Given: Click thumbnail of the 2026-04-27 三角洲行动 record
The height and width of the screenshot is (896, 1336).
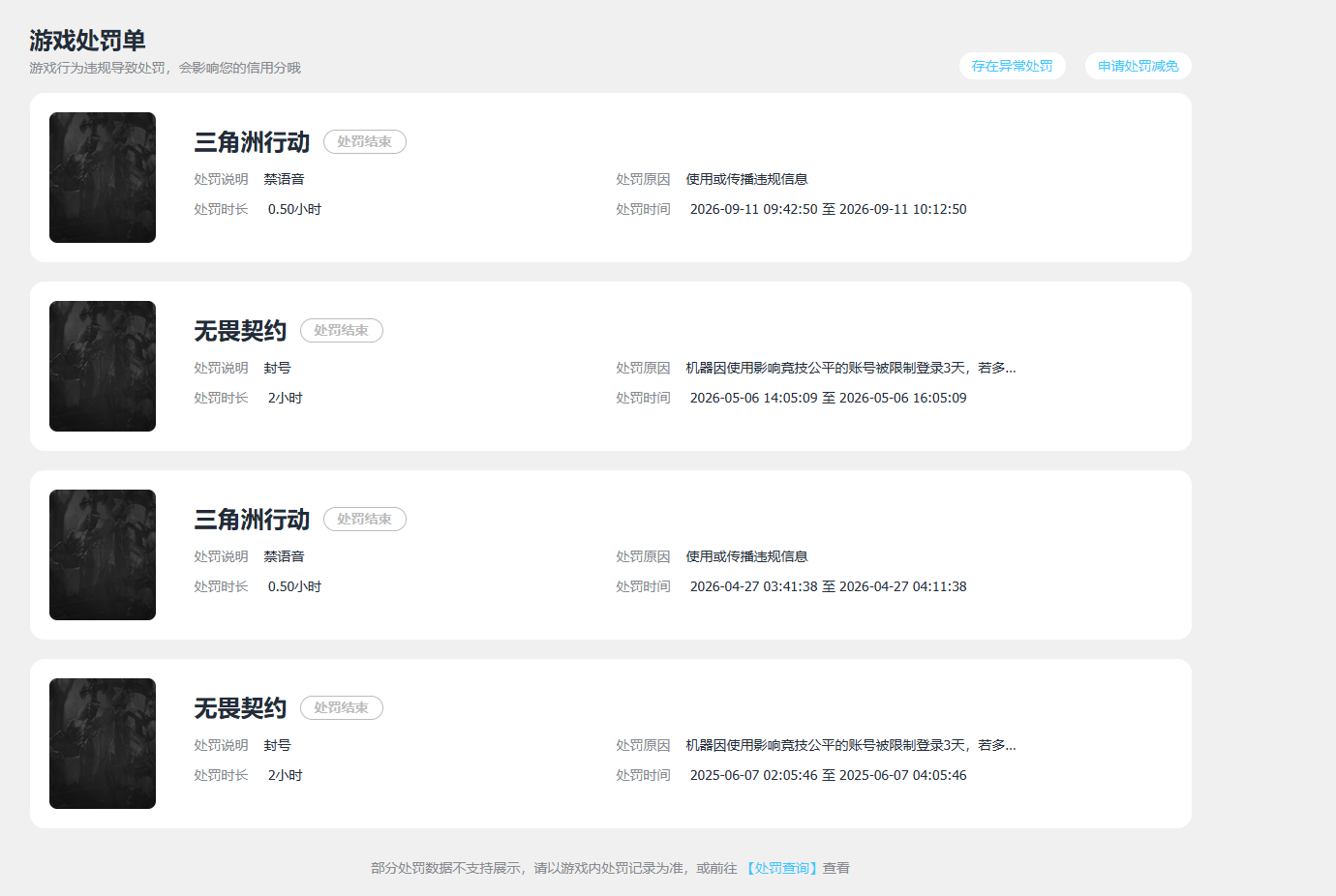Looking at the screenshot, I should point(103,554).
